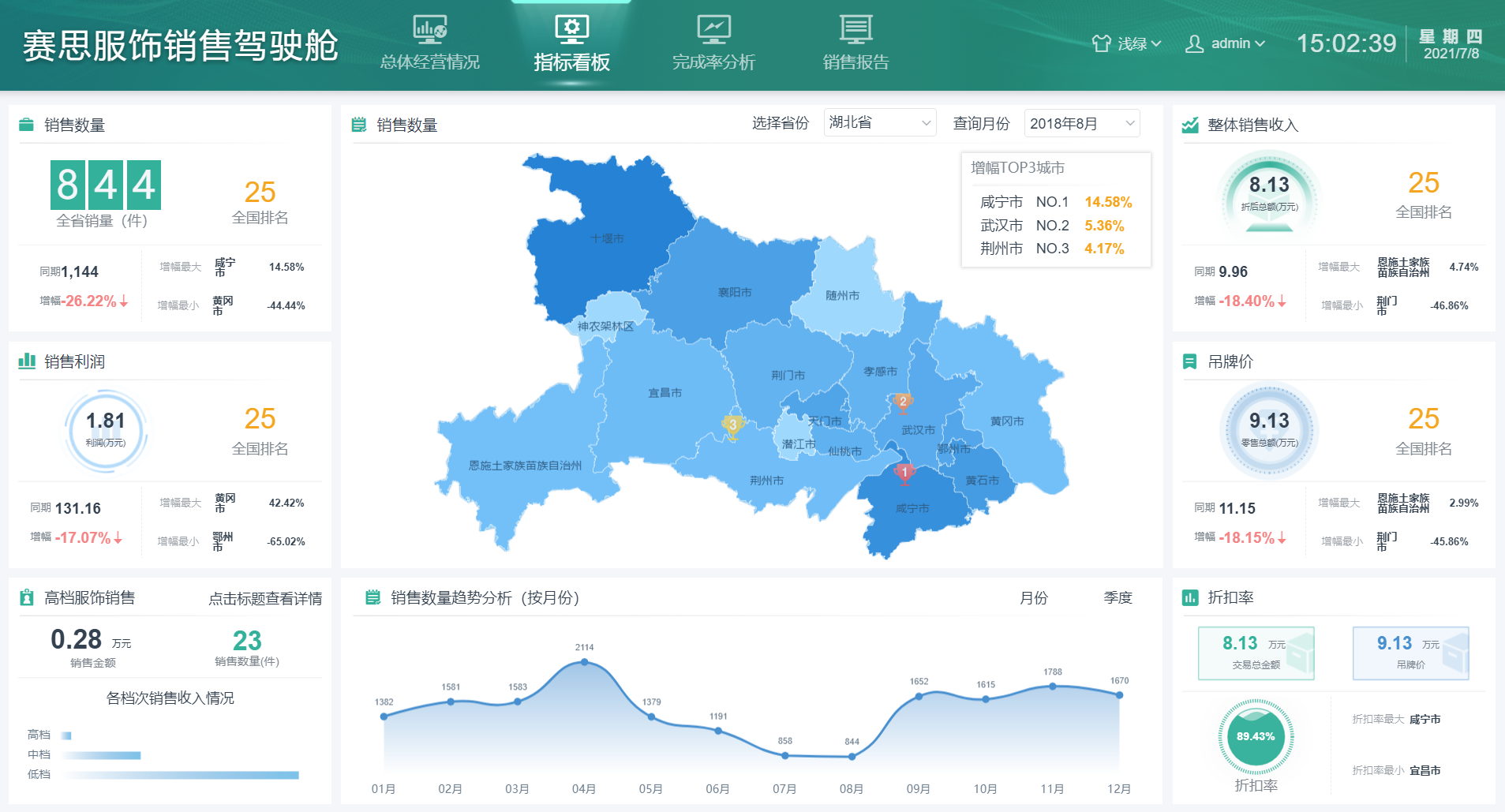
Task: Click the orange No.2 trophy near 武汉市
Action: point(903,403)
